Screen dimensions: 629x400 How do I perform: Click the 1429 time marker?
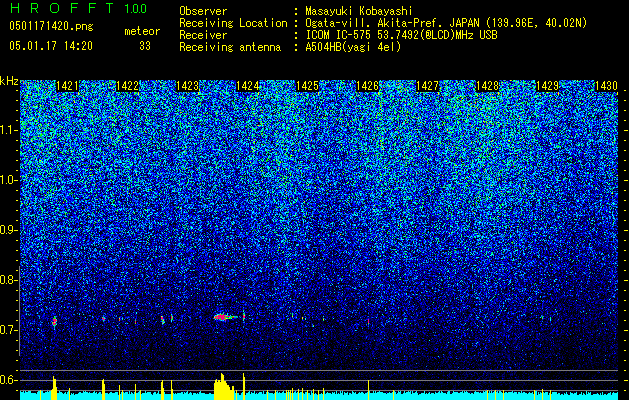[548, 86]
